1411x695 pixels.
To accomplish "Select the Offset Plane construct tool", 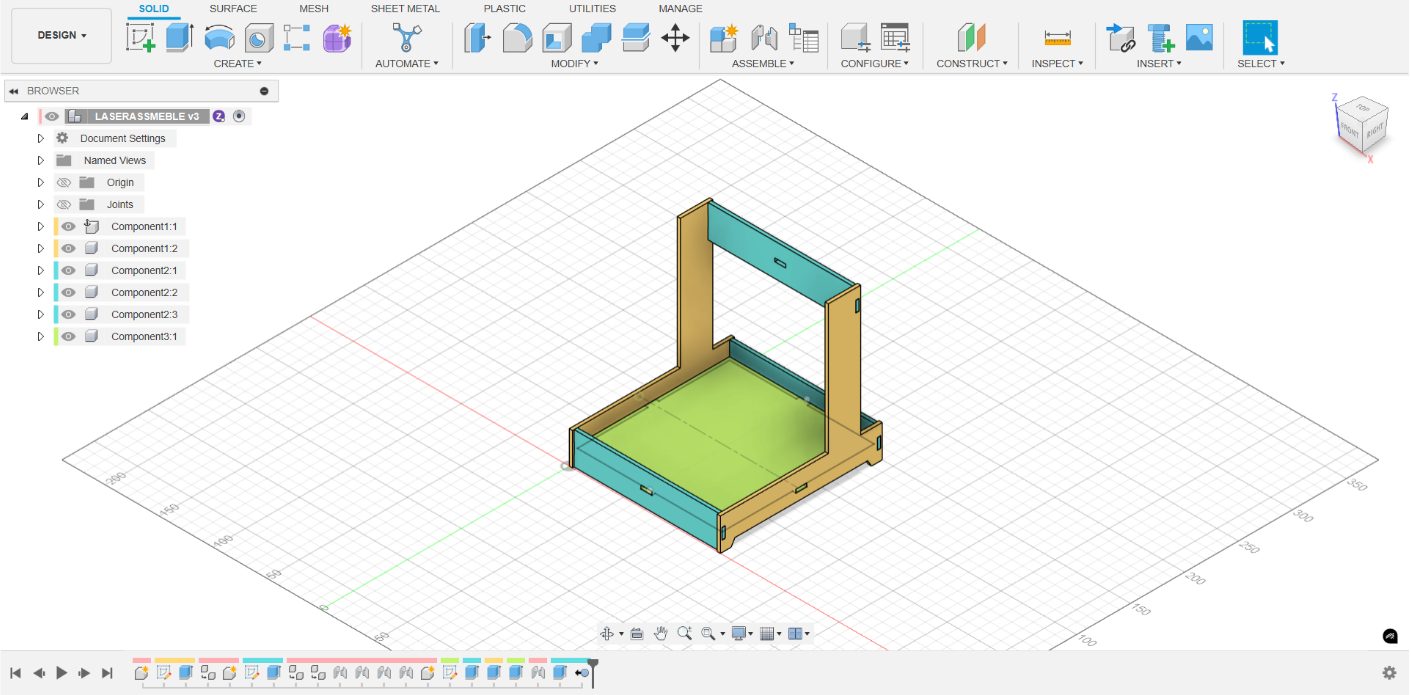I will coord(971,38).
